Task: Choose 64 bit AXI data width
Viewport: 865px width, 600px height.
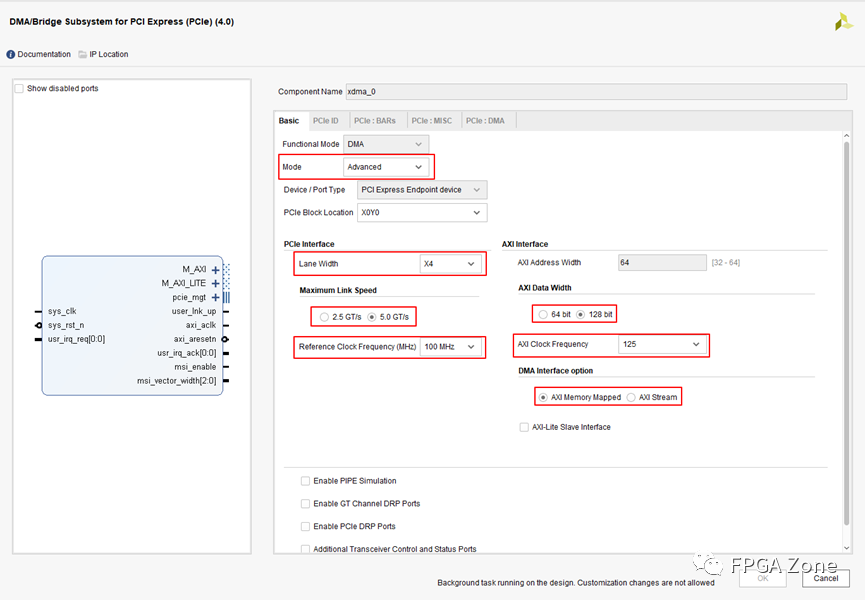Action: [x=543, y=314]
